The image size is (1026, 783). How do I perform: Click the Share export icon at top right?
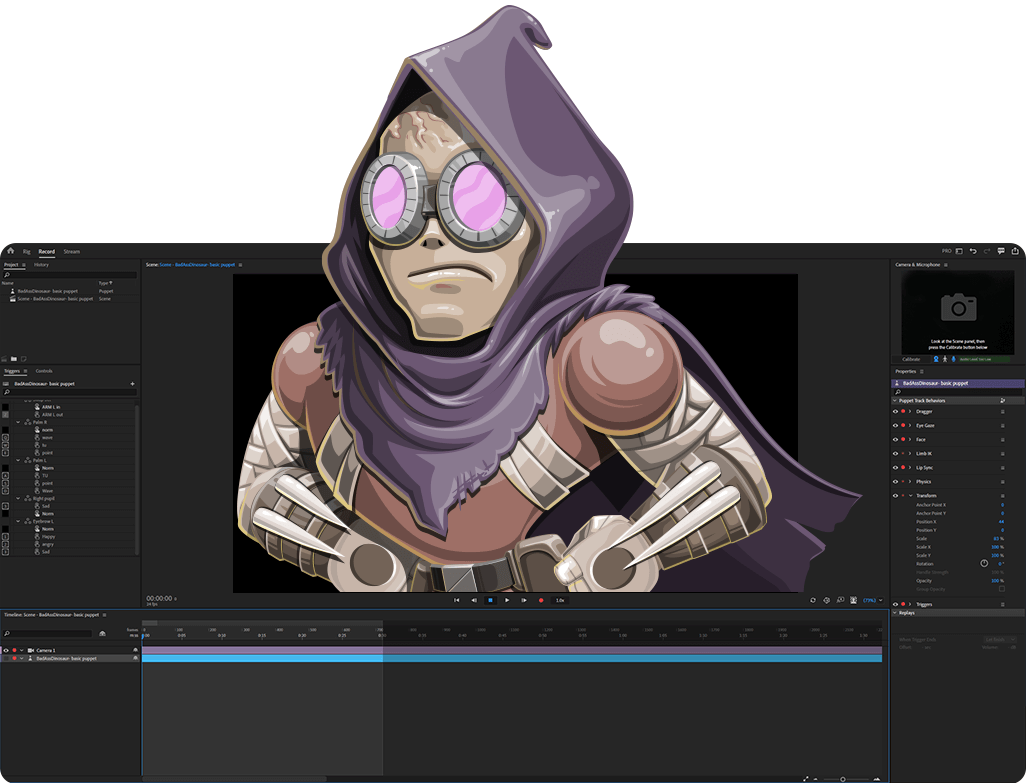(1015, 251)
